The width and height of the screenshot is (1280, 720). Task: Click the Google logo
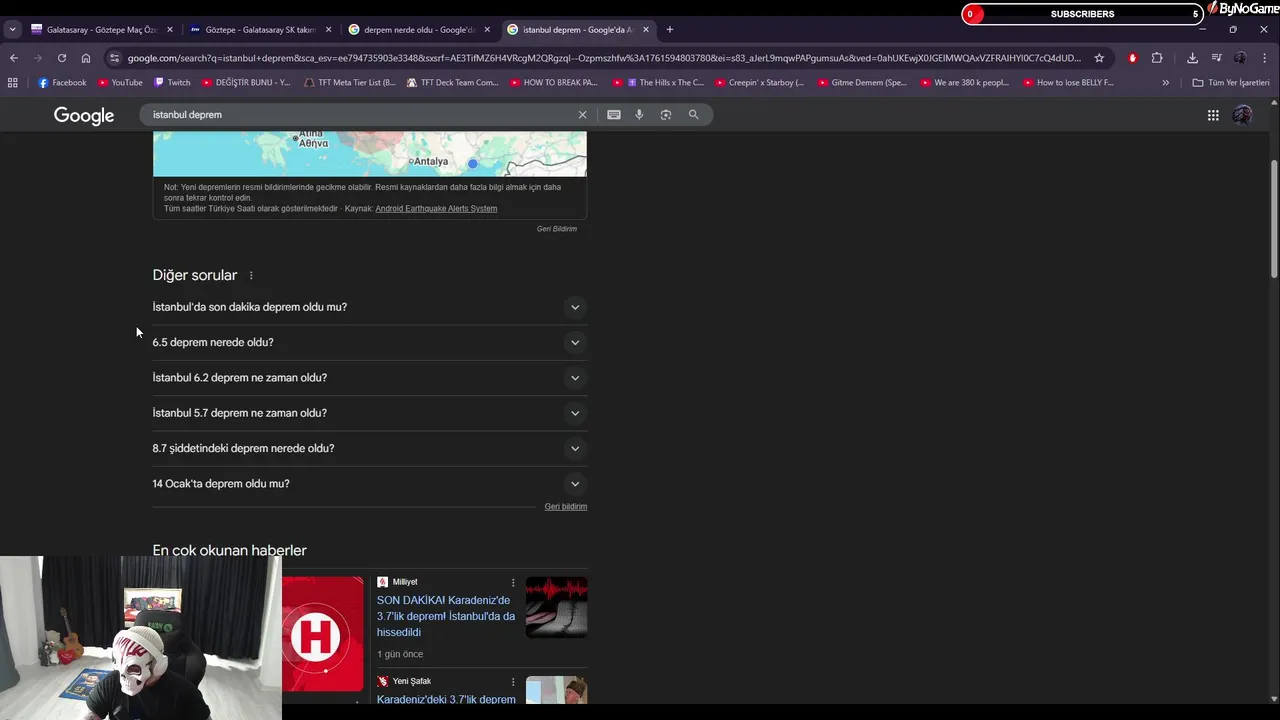pos(84,116)
